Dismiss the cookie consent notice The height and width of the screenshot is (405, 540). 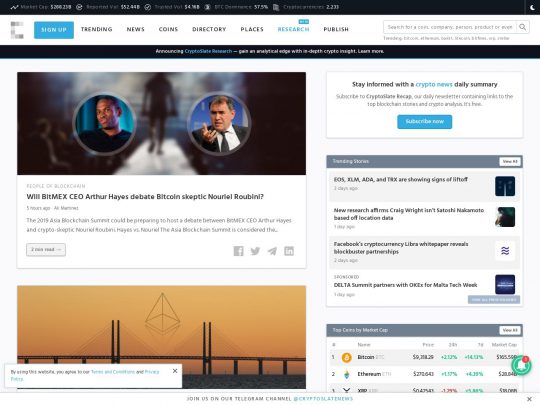coord(175,371)
